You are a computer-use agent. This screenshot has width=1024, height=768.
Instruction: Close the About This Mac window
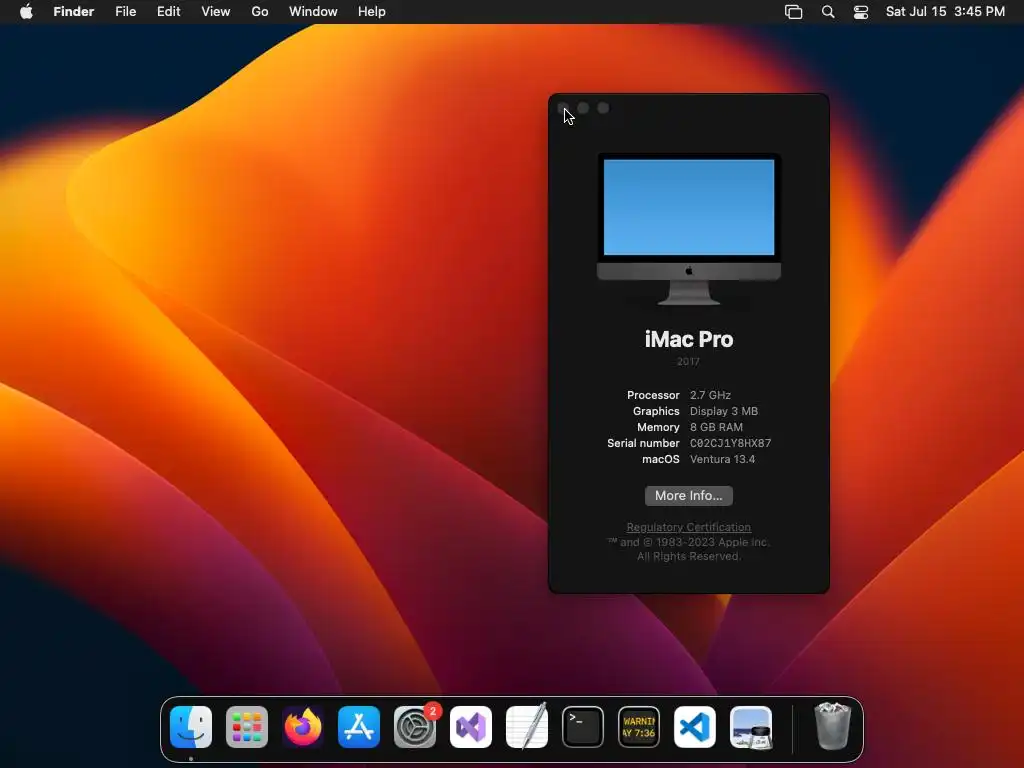pyautogui.click(x=563, y=108)
